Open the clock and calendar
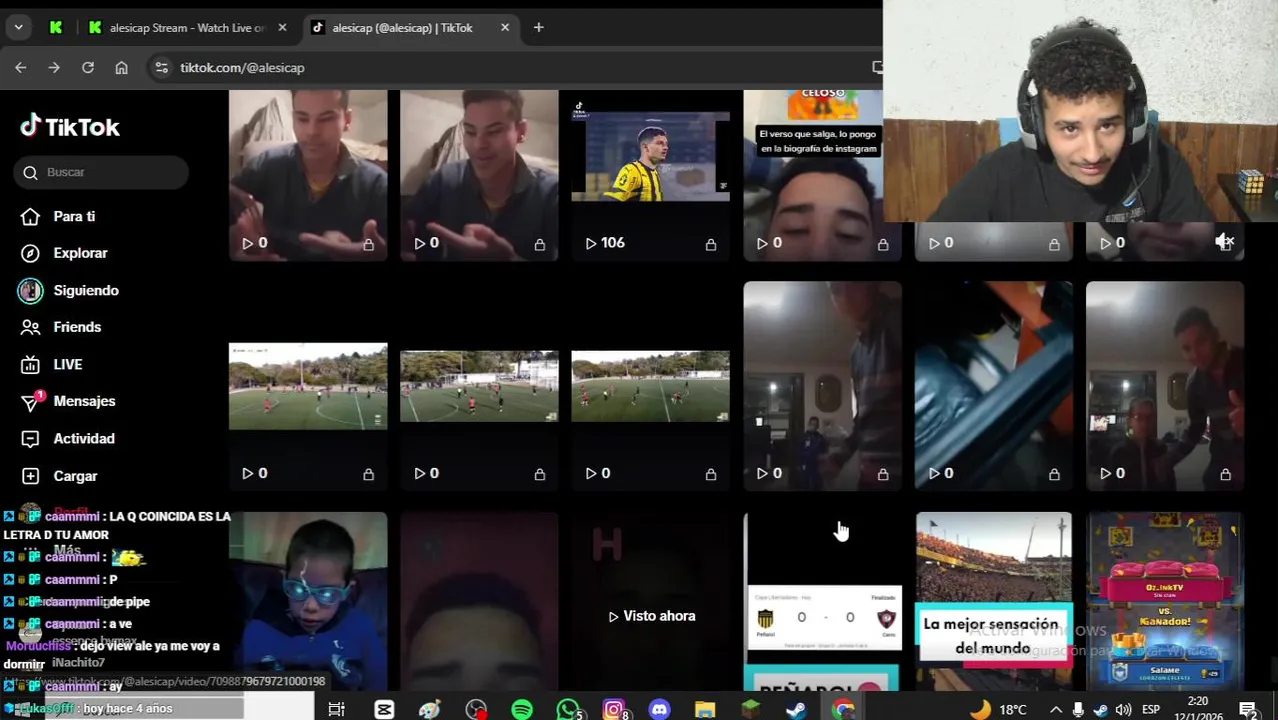This screenshot has width=1278, height=720. coord(1198,709)
